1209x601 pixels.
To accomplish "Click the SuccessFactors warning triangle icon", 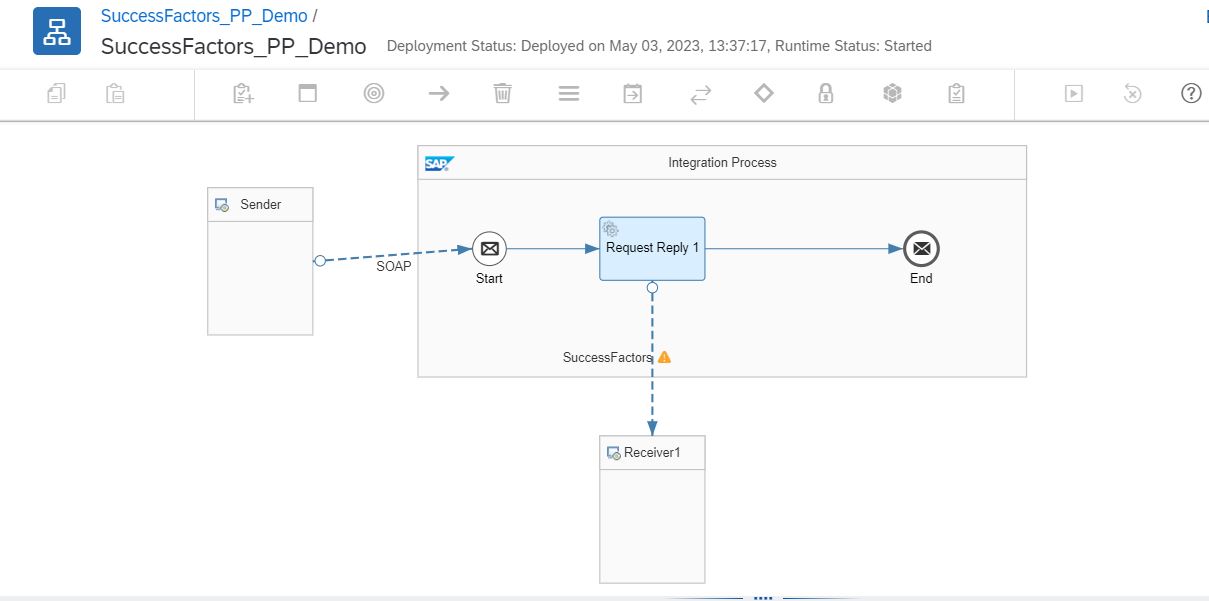I will (664, 357).
